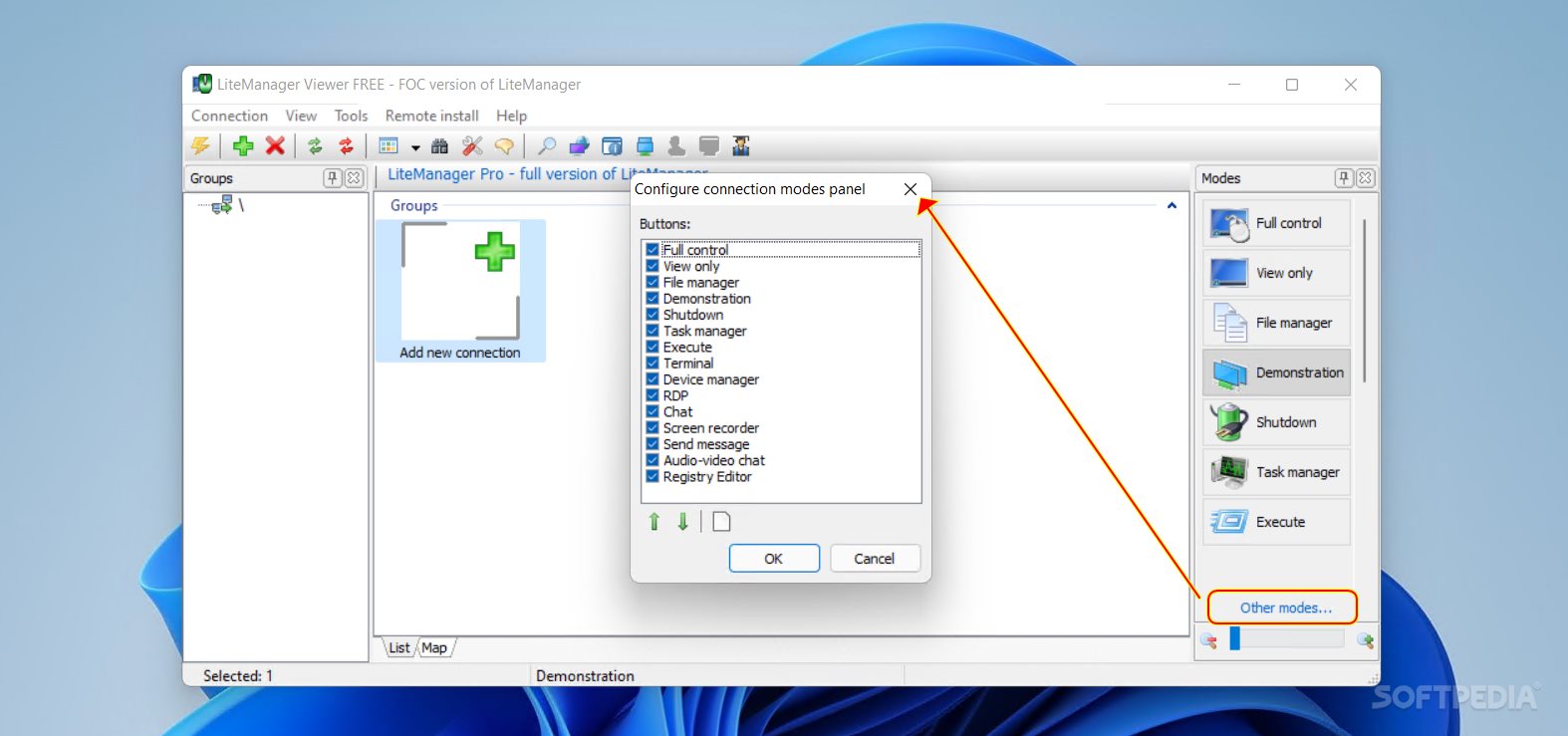This screenshot has height=736, width=1568.
Task: Click the binoculars search icon
Action: click(x=439, y=146)
